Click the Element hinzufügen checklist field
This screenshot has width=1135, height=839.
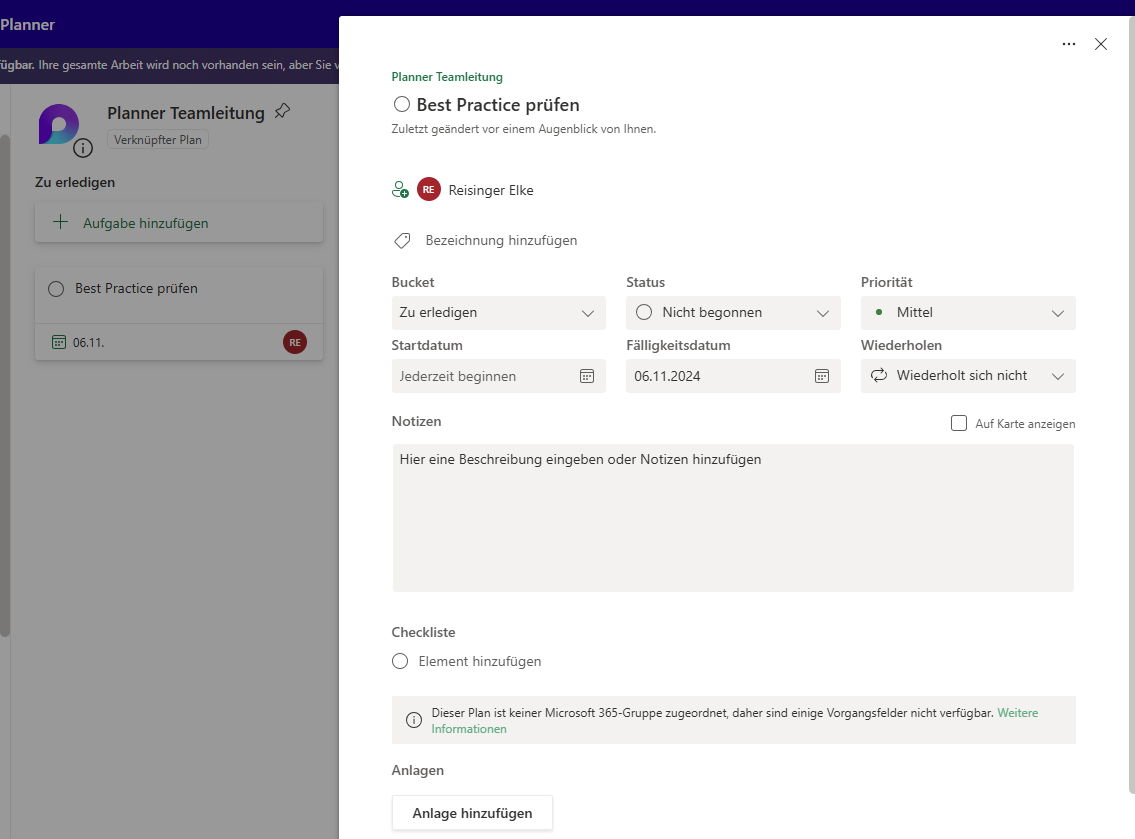480,661
